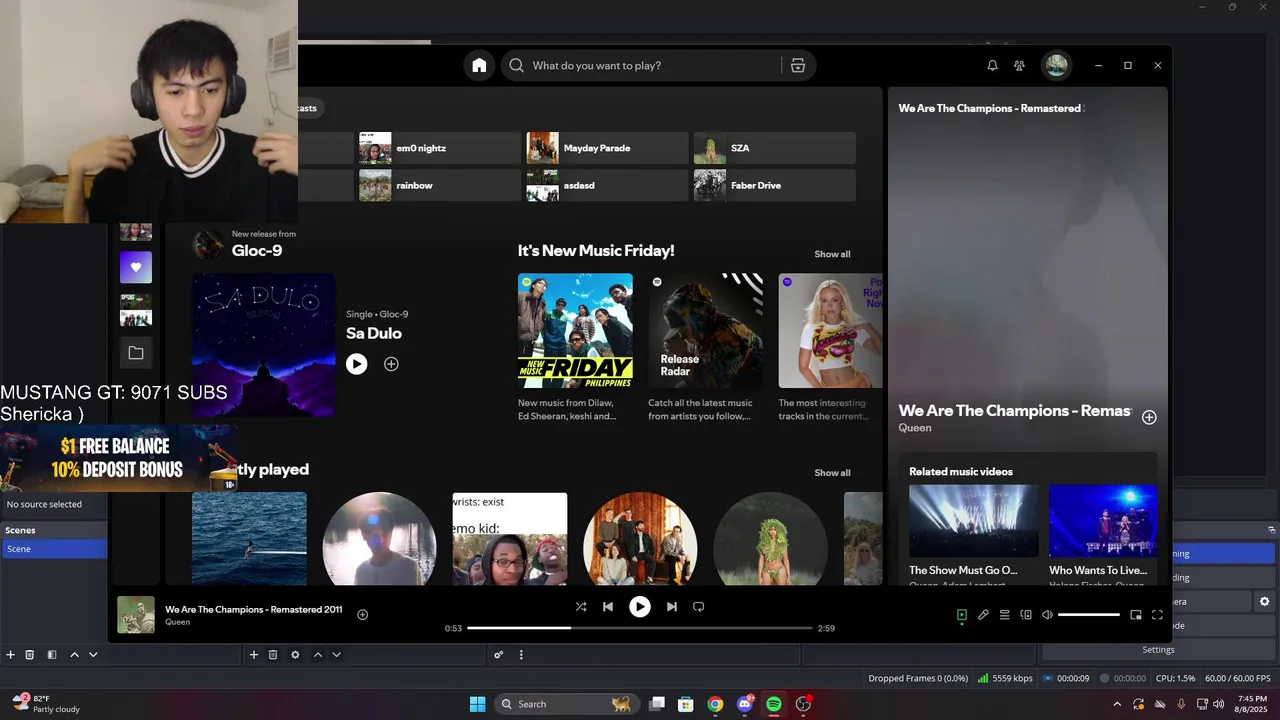This screenshot has width=1280, height=720.
Task: Add a new source in OBS
Action: [x=254, y=655]
